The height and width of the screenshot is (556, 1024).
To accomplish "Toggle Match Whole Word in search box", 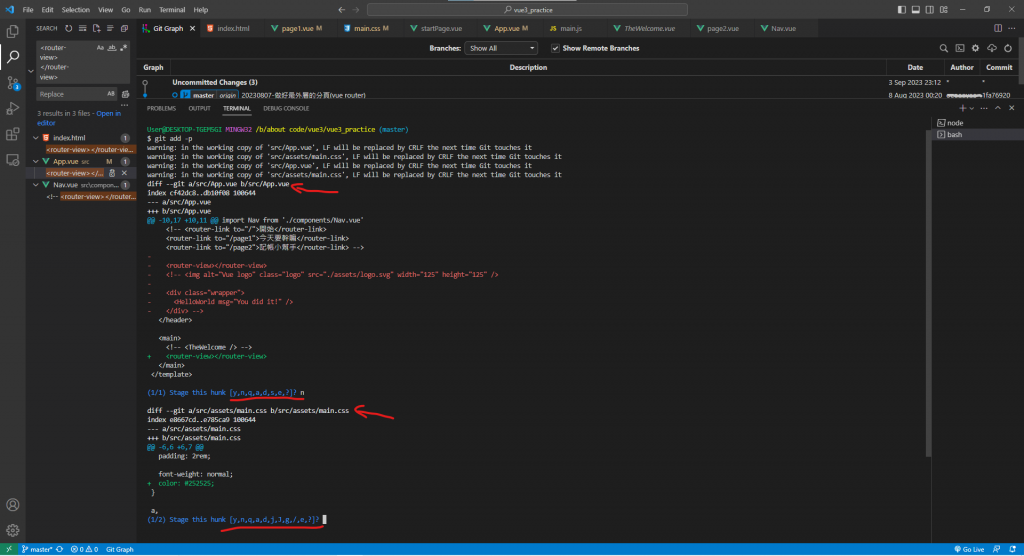I will point(112,48).
